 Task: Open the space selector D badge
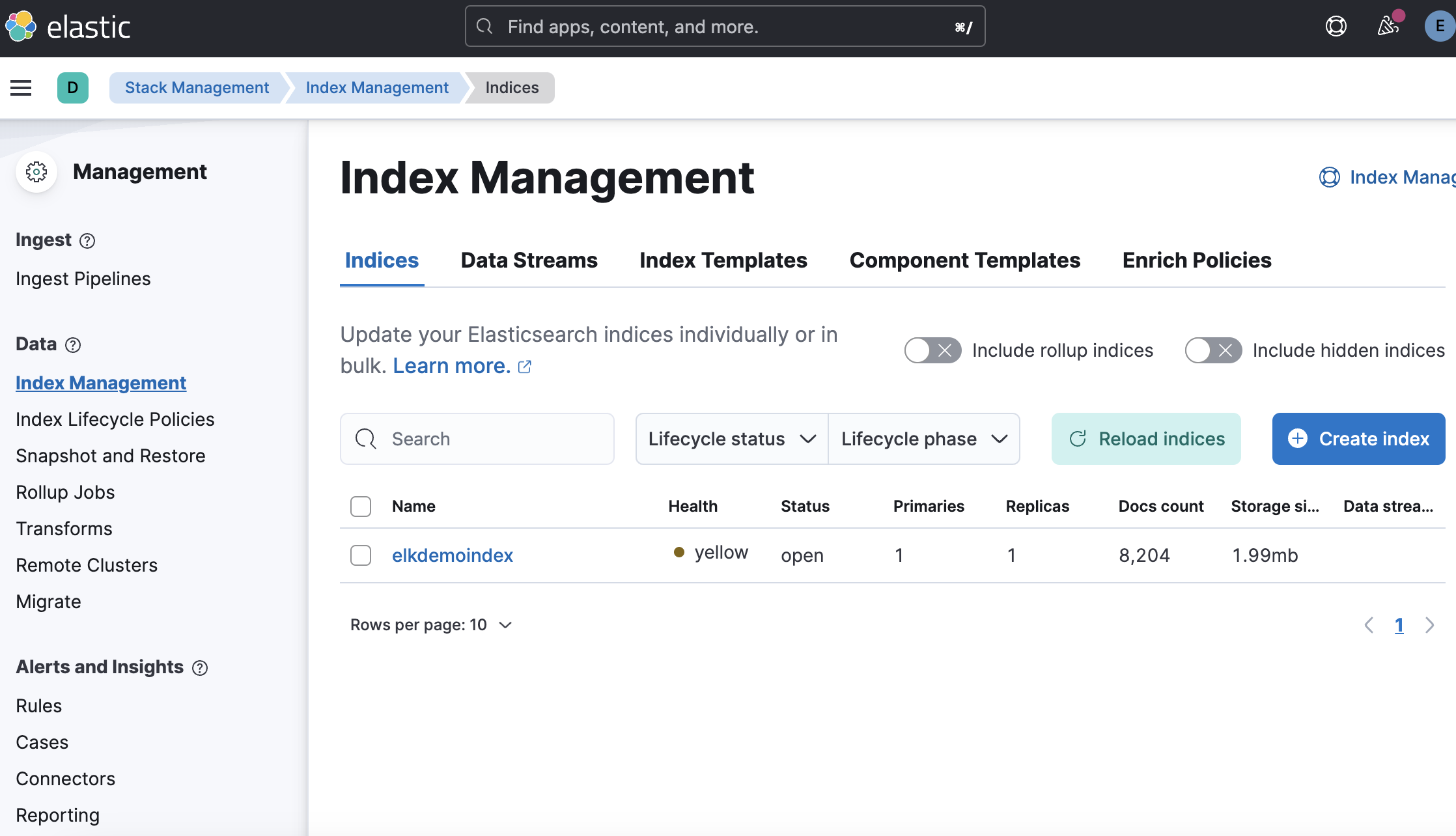73,88
